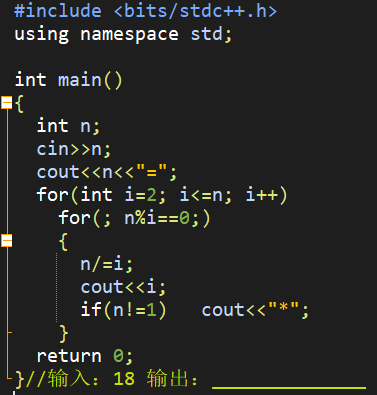Click the closing brace of the inner block
Image resolution: width=377 pixels, height=395 pixels.
pyautogui.click(x=63, y=333)
